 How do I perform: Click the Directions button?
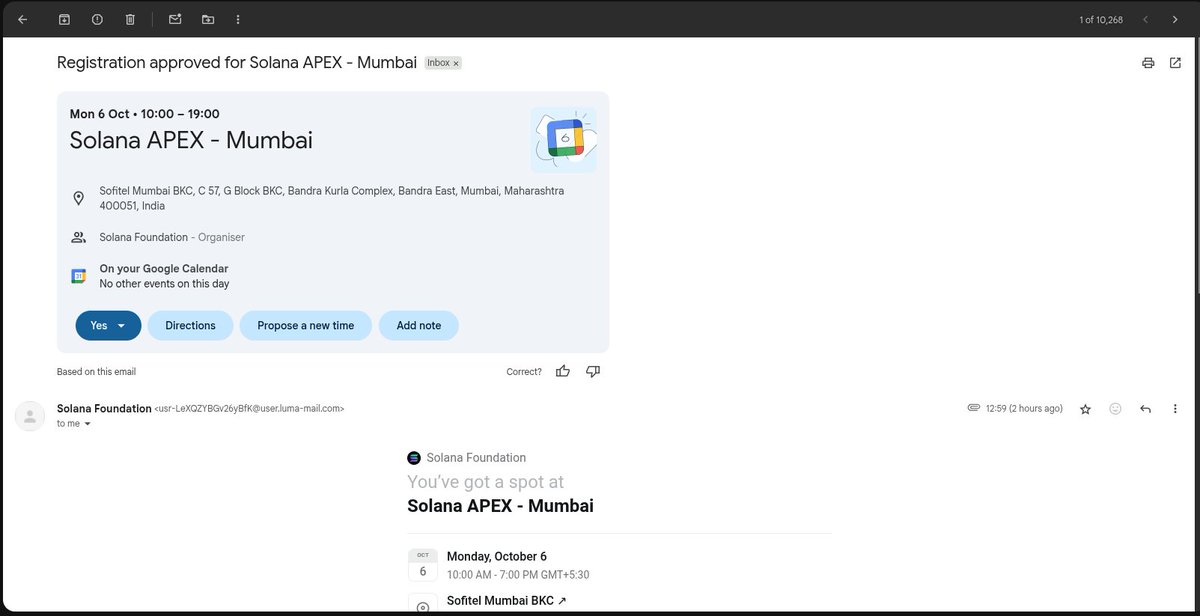190,325
